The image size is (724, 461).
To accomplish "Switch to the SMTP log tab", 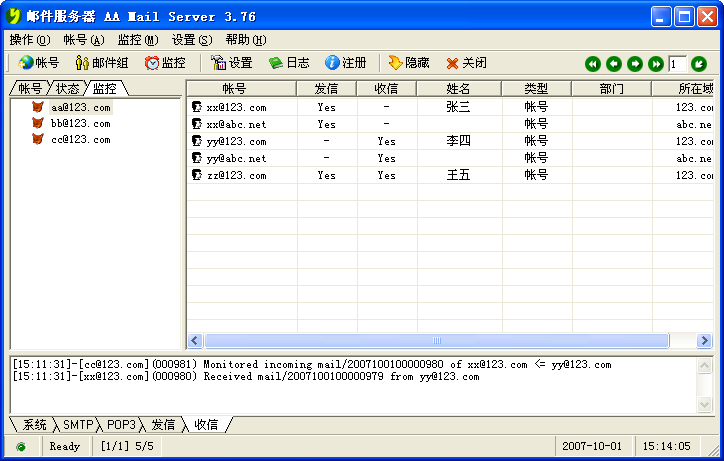I will pyautogui.click(x=78, y=425).
